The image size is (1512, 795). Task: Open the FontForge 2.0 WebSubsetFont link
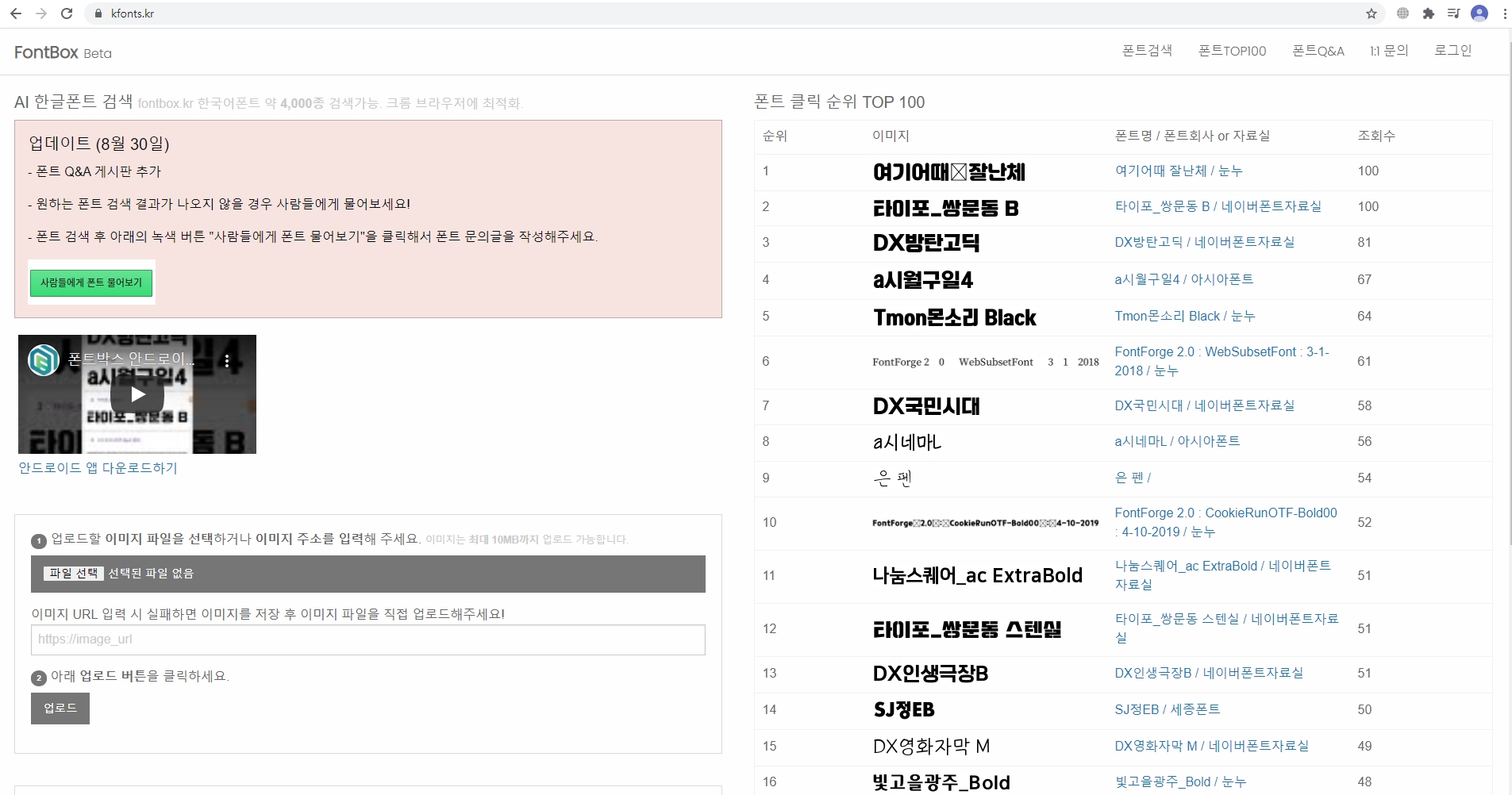(x=1222, y=361)
